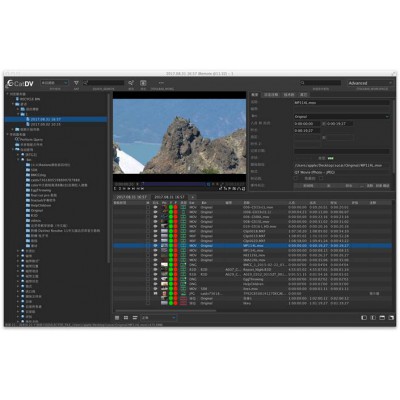
Task: Toggle eye icon in HelpChildren row
Action: [155, 284]
